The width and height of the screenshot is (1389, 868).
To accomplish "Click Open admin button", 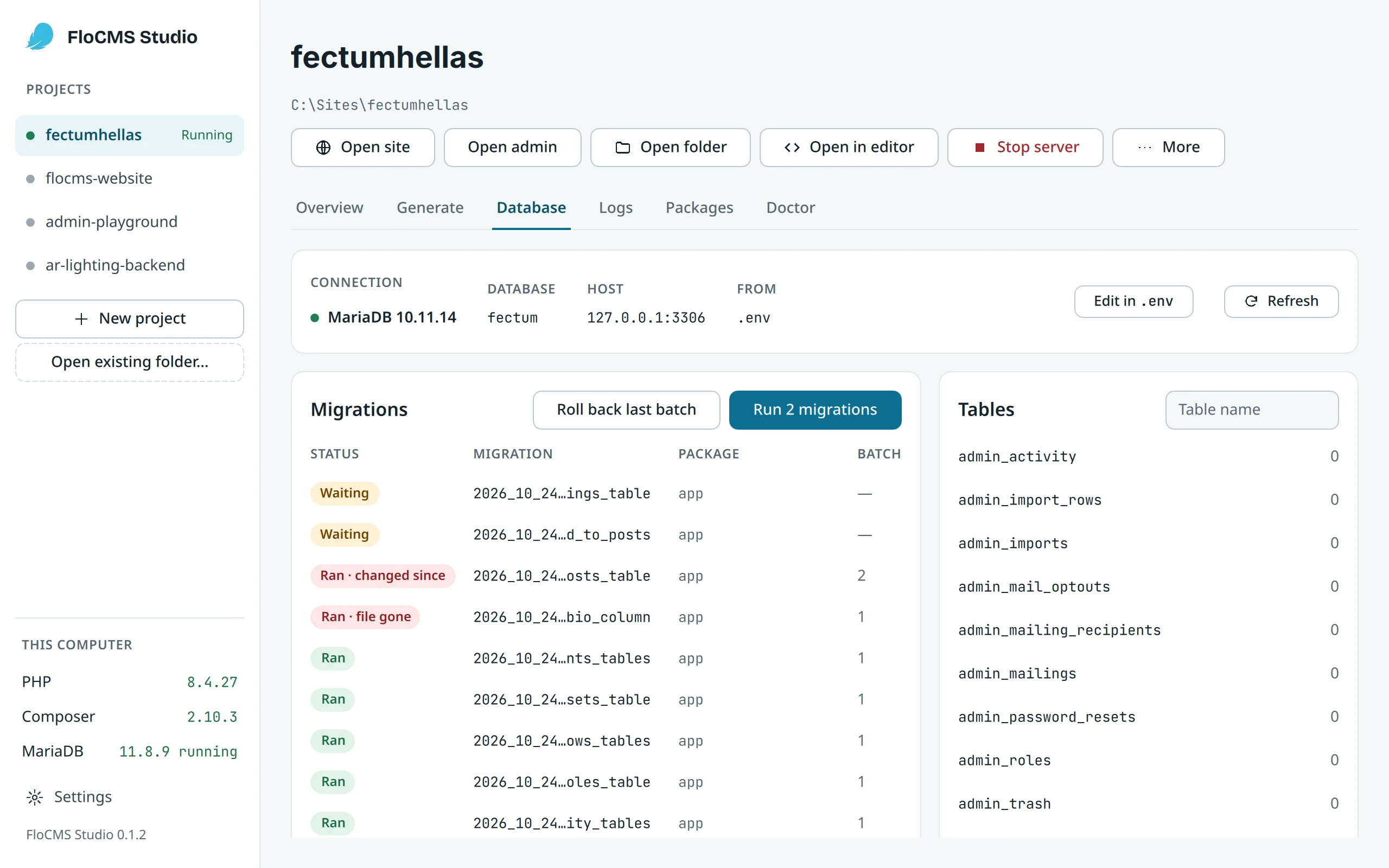I will click(x=512, y=148).
